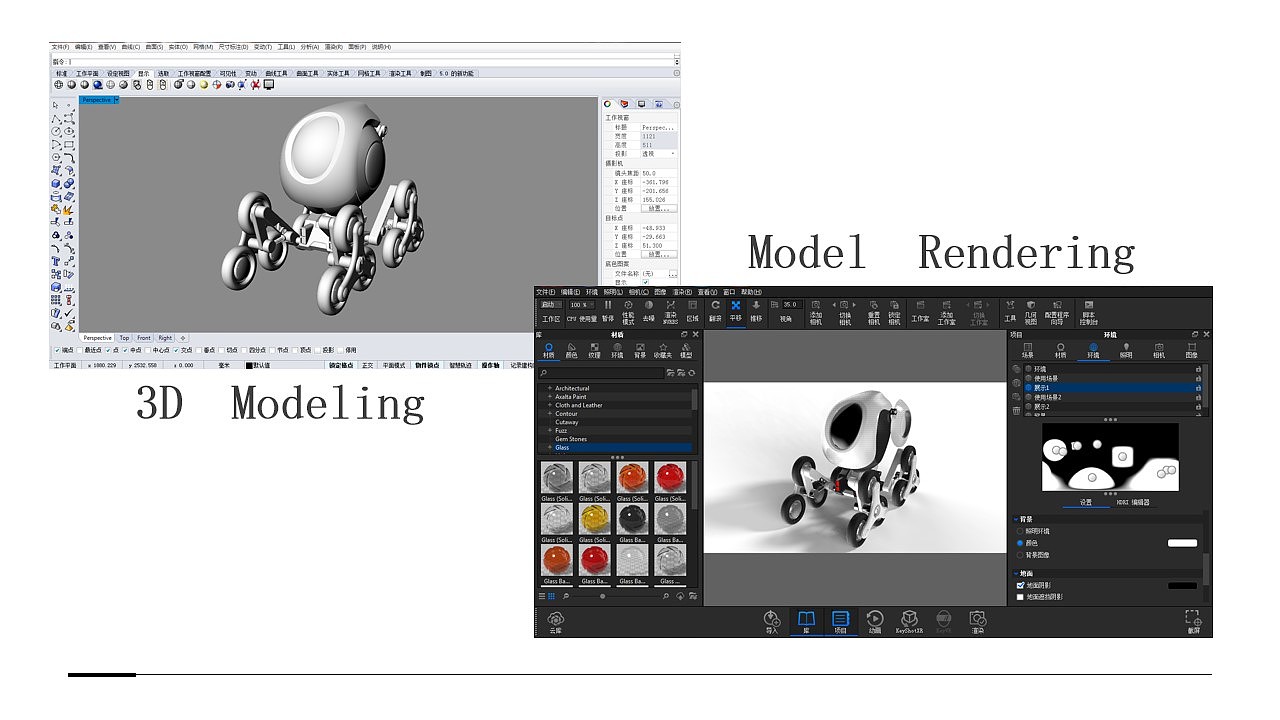1280x720 pixels.
Task: Switch KeyShot library to grid view
Action: click(551, 596)
